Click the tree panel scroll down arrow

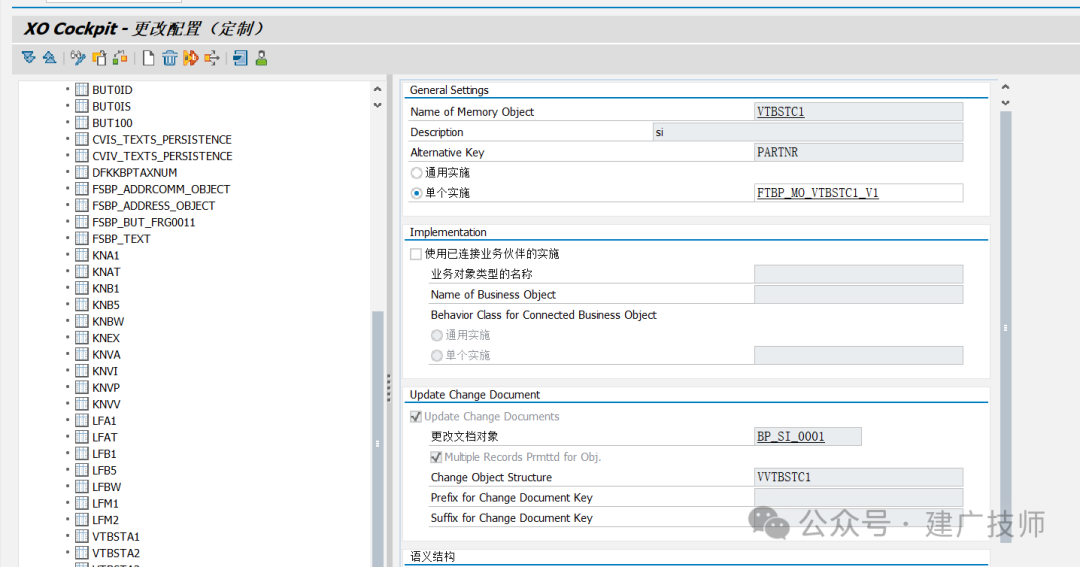point(377,105)
